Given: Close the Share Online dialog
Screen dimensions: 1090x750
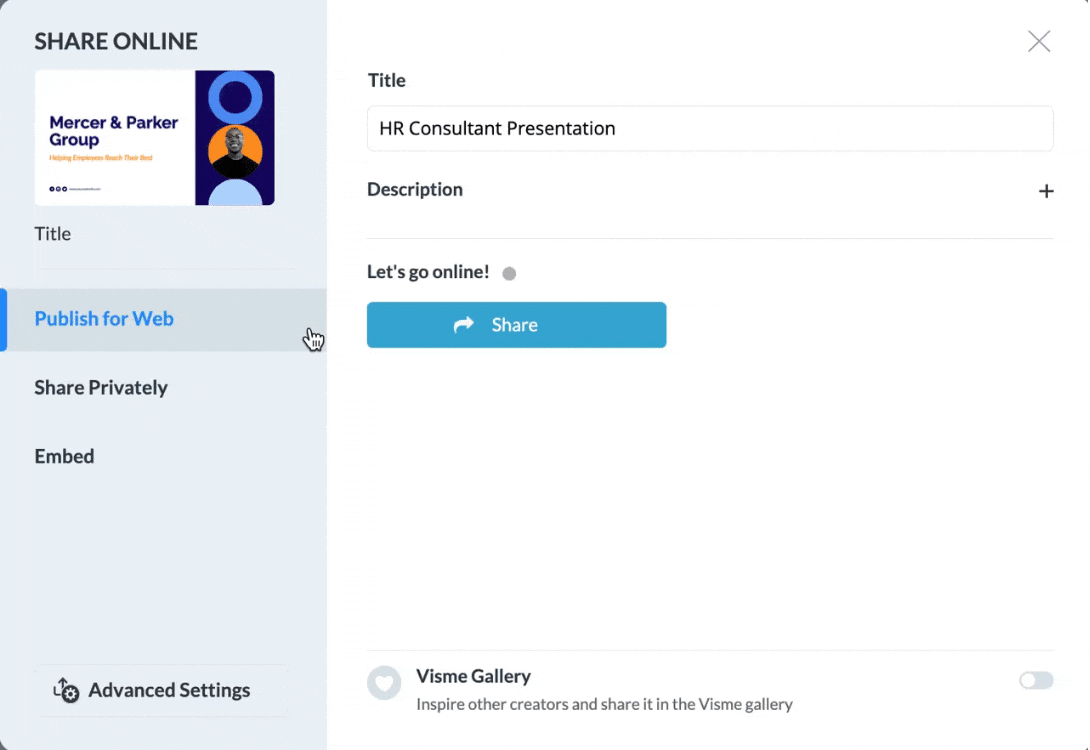Looking at the screenshot, I should 1039,41.
